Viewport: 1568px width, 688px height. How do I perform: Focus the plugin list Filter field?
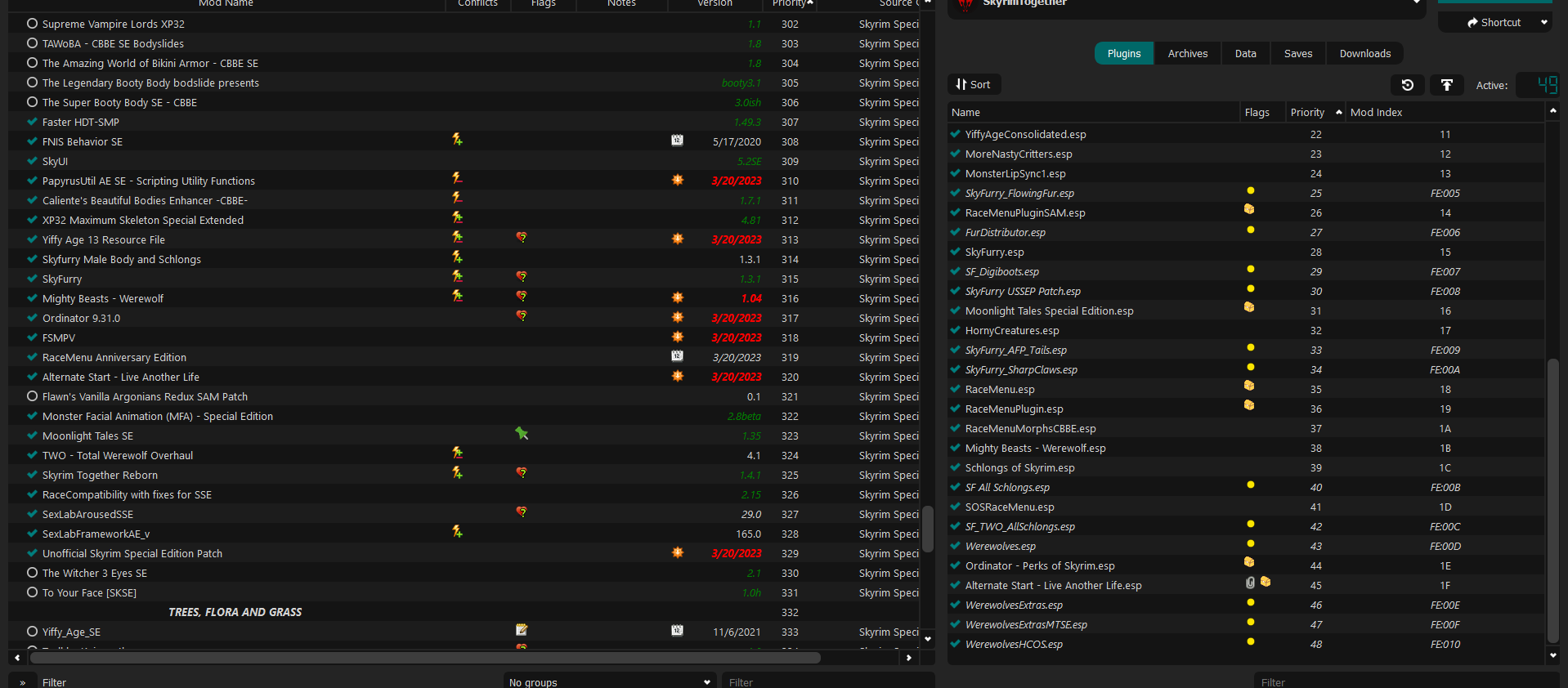coord(1406,682)
